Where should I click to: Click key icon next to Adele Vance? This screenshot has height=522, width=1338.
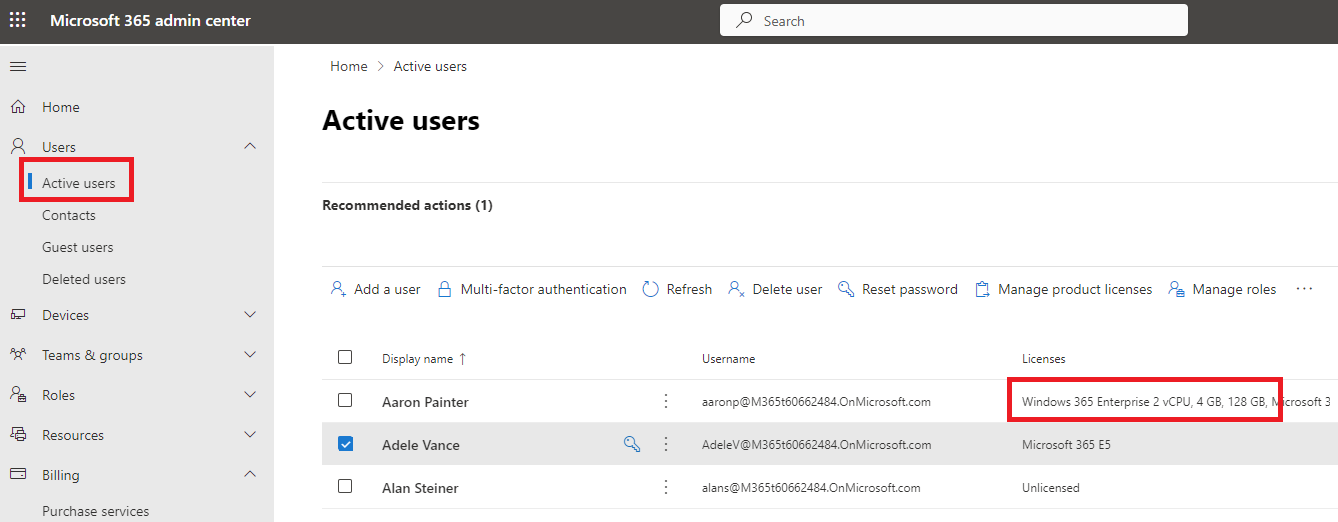click(632, 444)
